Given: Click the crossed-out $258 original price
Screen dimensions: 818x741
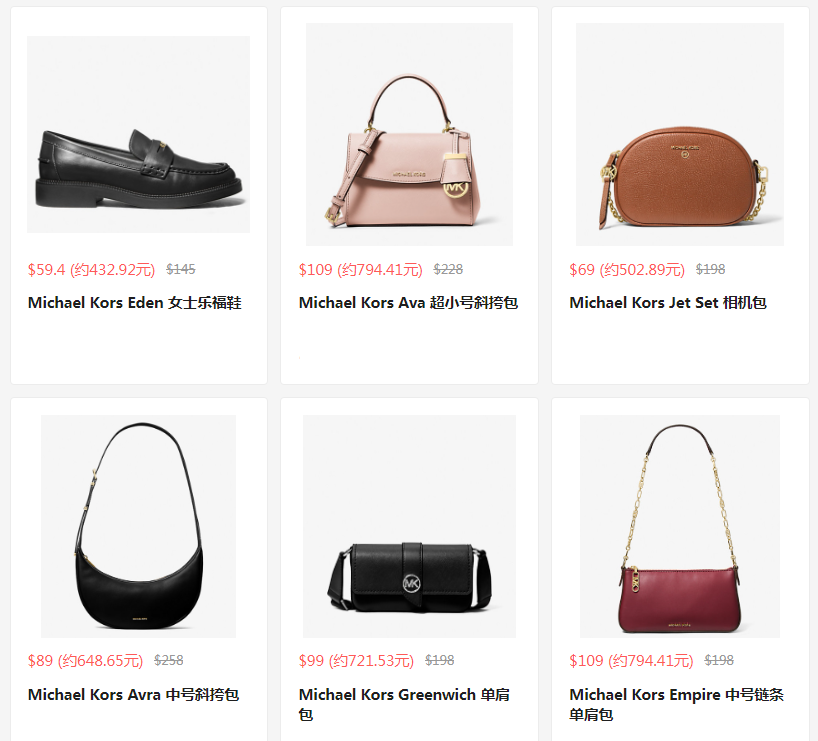Looking at the screenshot, I should coord(169,661).
